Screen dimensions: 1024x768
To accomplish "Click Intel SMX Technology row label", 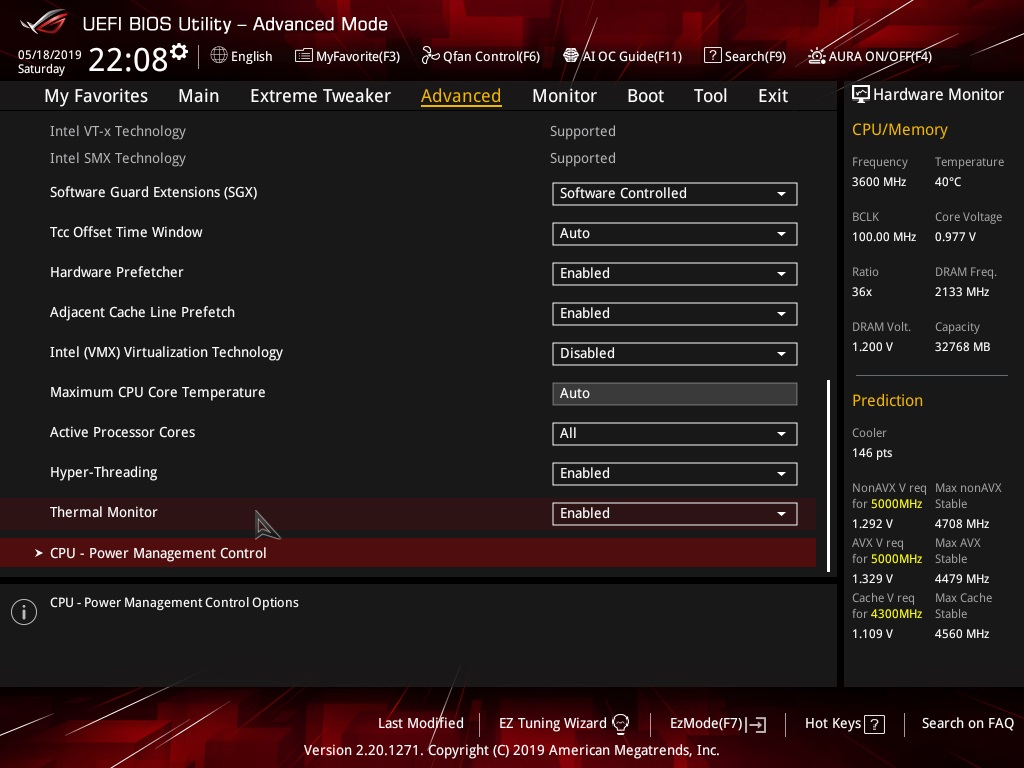I will [x=118, y=158].
